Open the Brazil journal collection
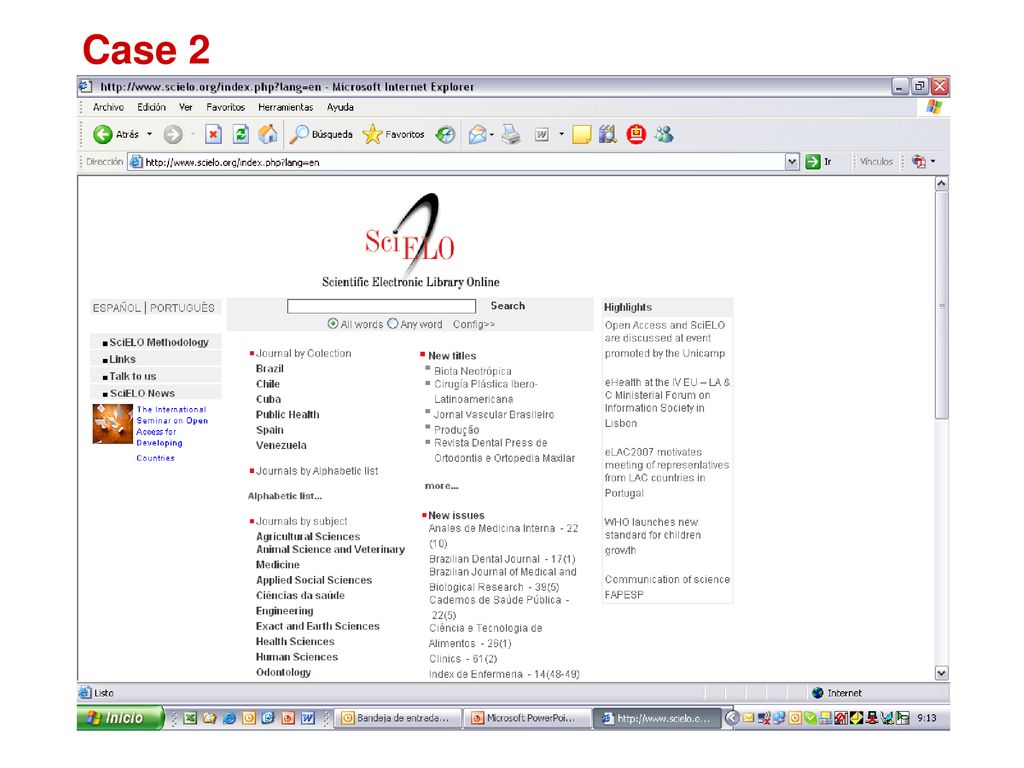Screen dimensions: 1024x768 point(270,368)
